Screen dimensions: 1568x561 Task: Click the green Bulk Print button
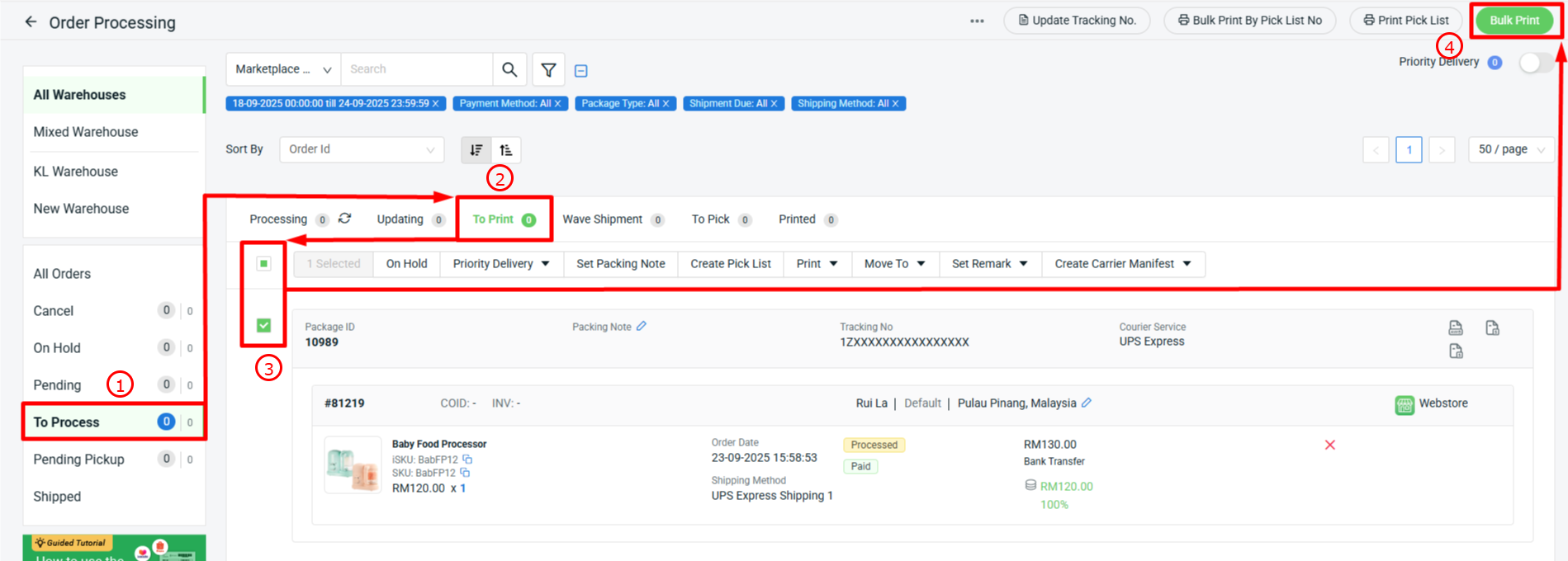(x=1514, y=21)
